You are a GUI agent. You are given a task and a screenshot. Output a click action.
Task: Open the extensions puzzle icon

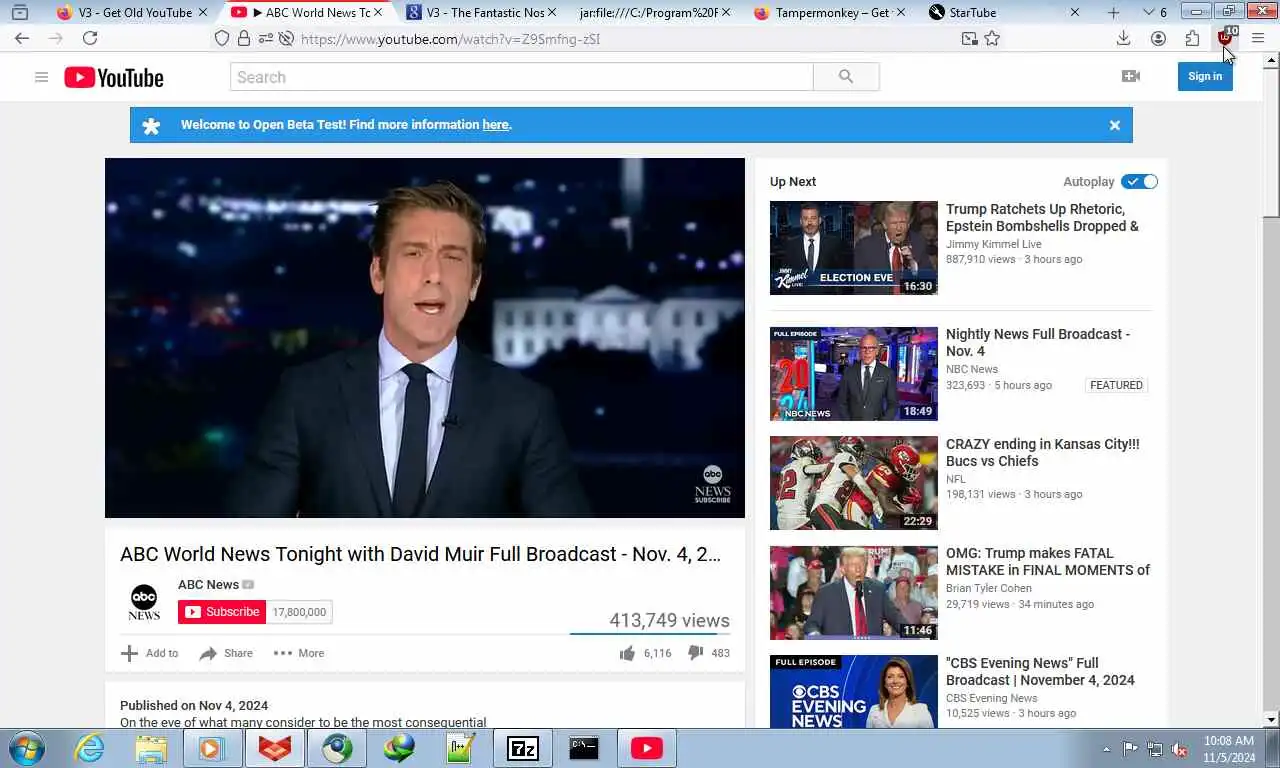(x=1192, y=38)
